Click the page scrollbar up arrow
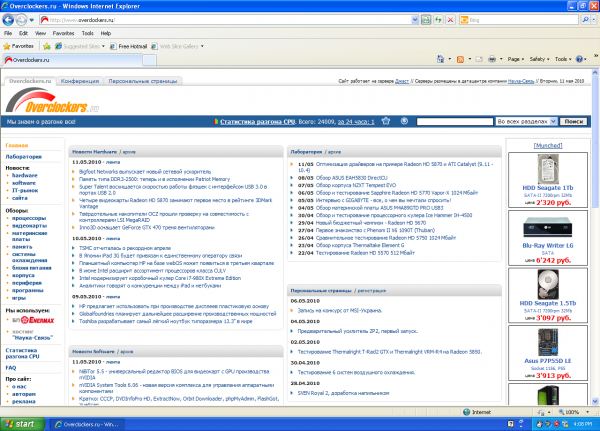Viewport: 600px width, 431px height. pyautogui.click(x=595, y=72)
